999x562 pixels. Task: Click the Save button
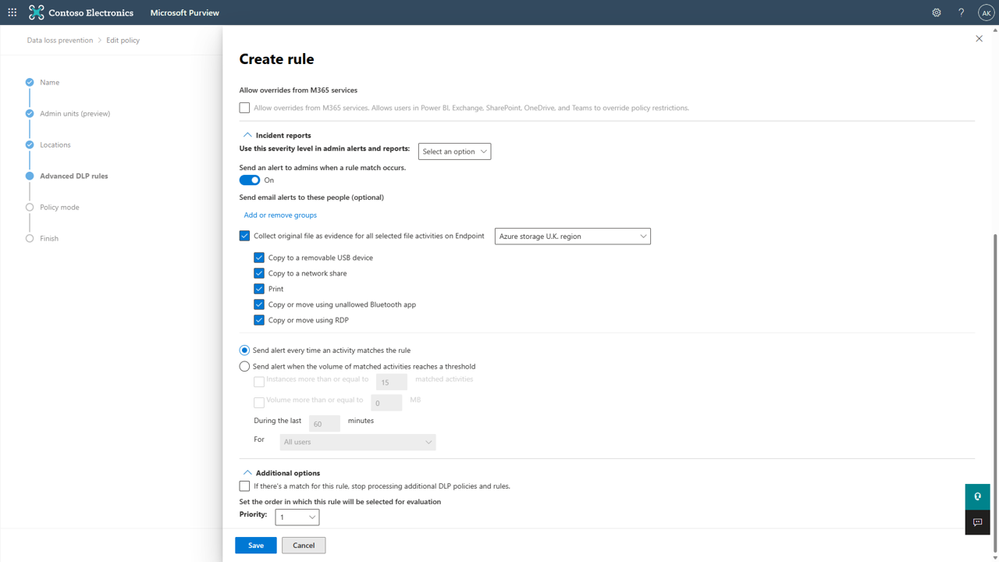pos(256,545)
